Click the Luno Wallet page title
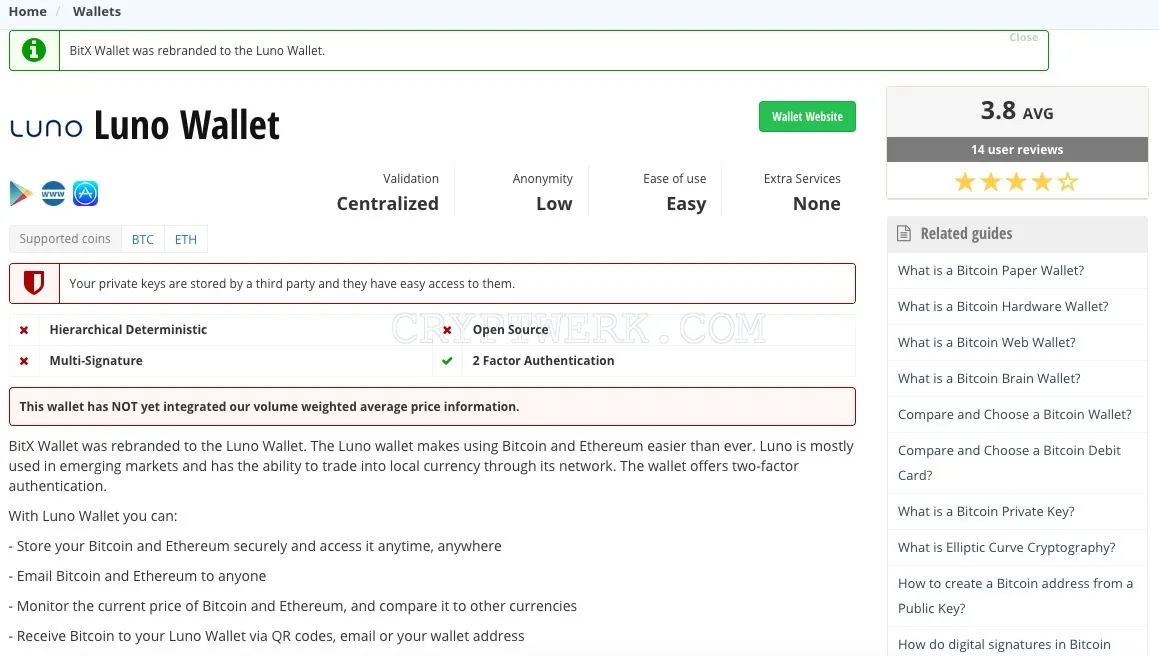 (186, 125)
